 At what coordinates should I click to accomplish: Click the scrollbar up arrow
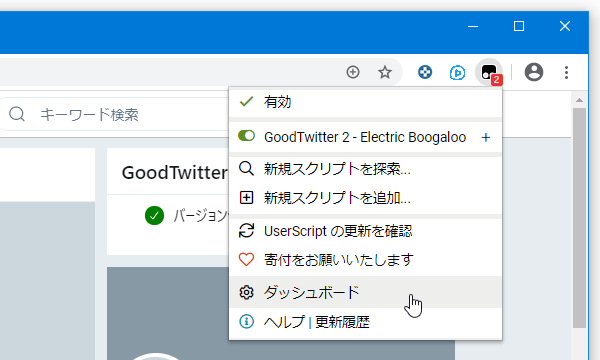click(579, 100)
